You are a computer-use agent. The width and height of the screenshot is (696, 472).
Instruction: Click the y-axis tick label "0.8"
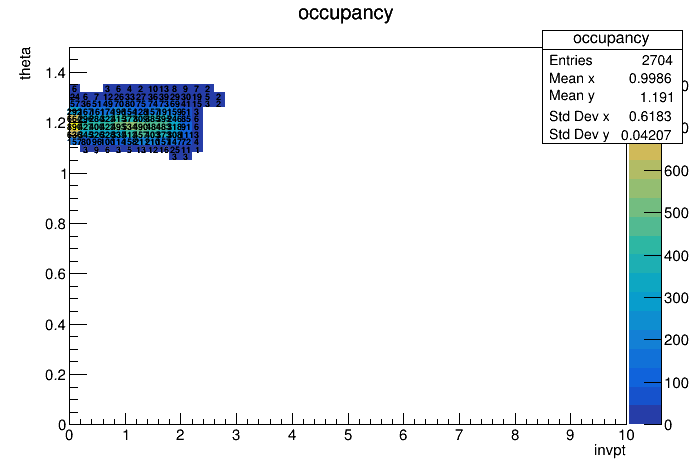[55, 224]
